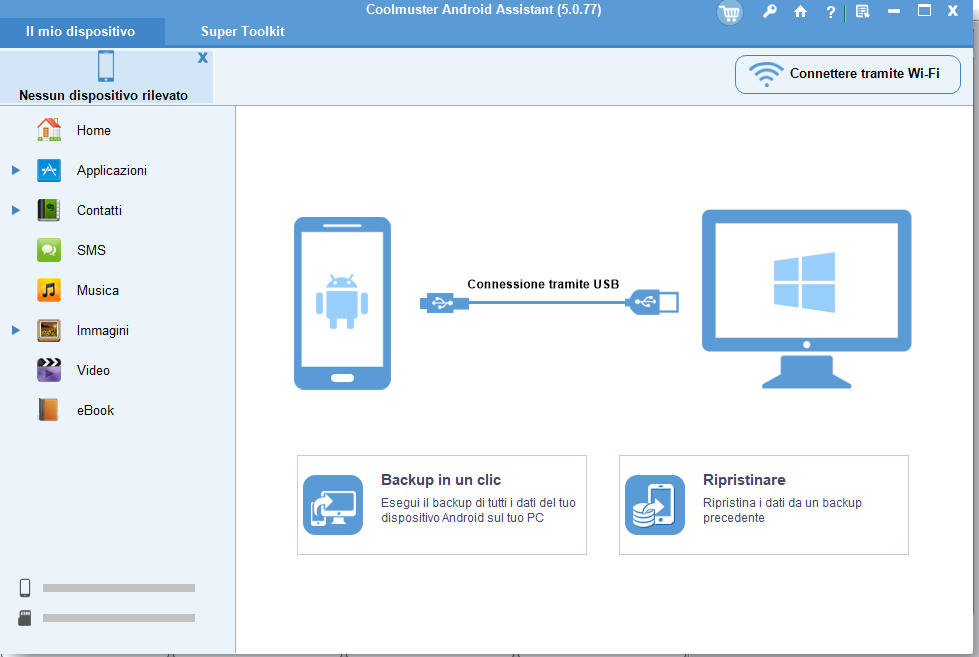The height and width of the screenshot is (657, 979).
Task: Click the phone icon above Nessun dispositivo rilevato
Action: click(106, 66)
